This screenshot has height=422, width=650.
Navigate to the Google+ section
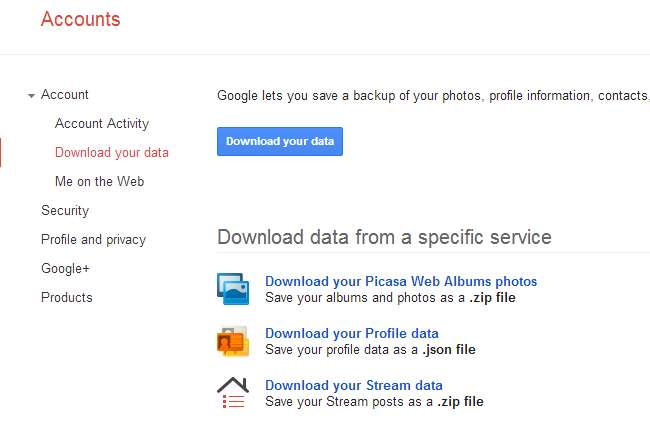[65, 269]
